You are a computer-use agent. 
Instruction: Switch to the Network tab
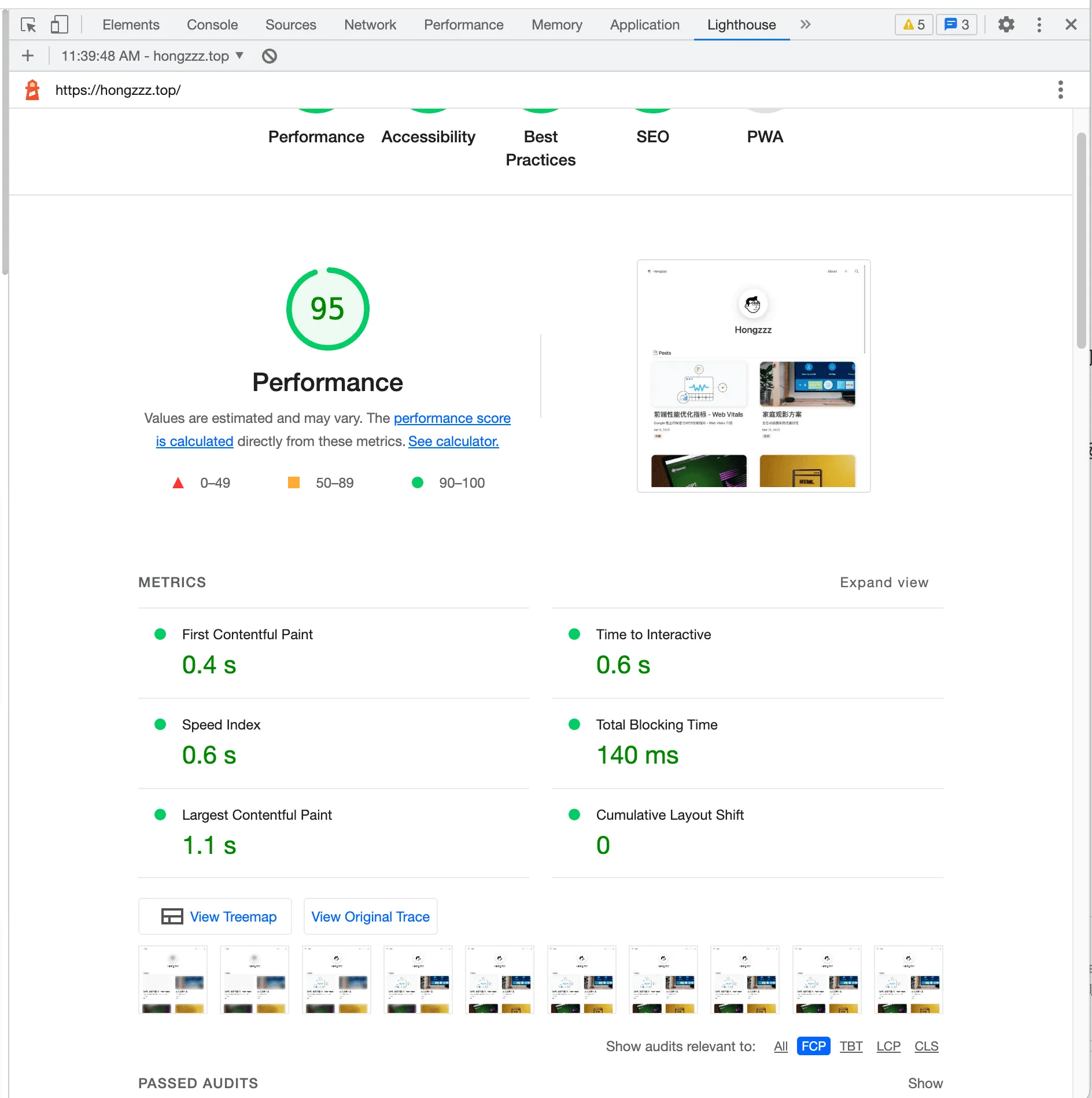click(x=370, y=25)
